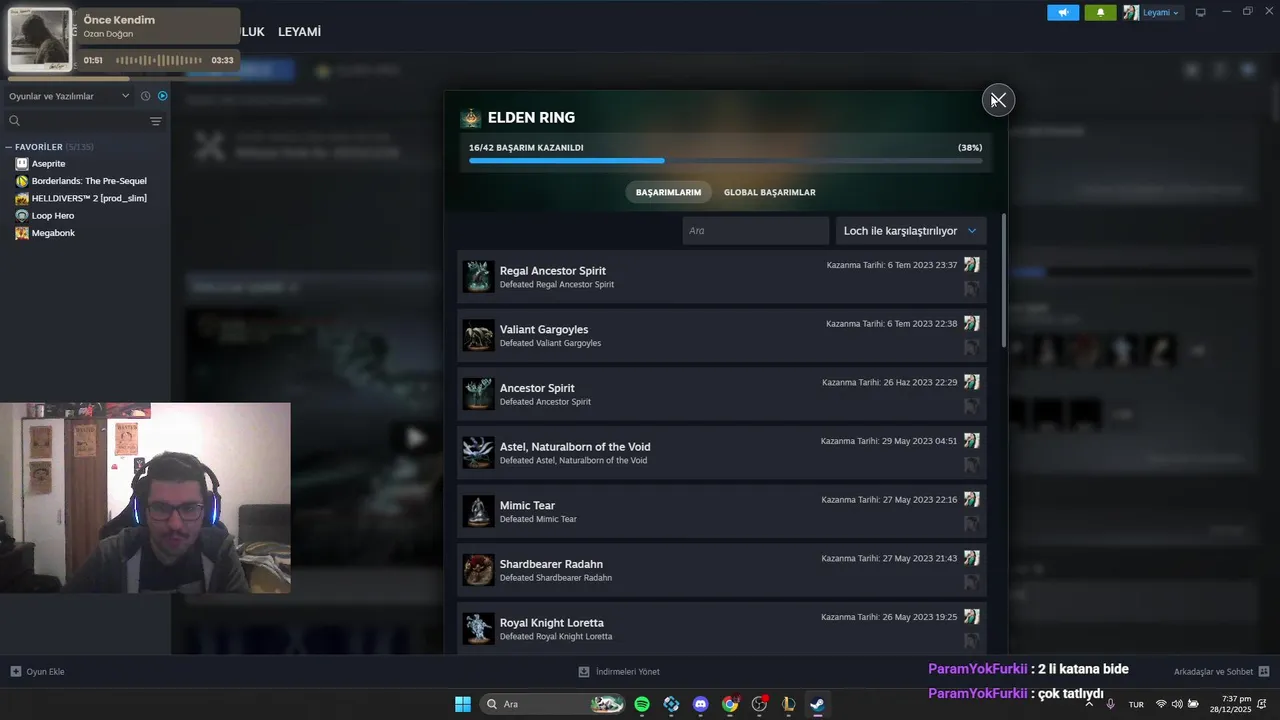Click date 'Kazanma Tarihi: 6 Tem 2023 23:37'
The height and width of the screenshot is (720, 1280).
tap(892, 266)
